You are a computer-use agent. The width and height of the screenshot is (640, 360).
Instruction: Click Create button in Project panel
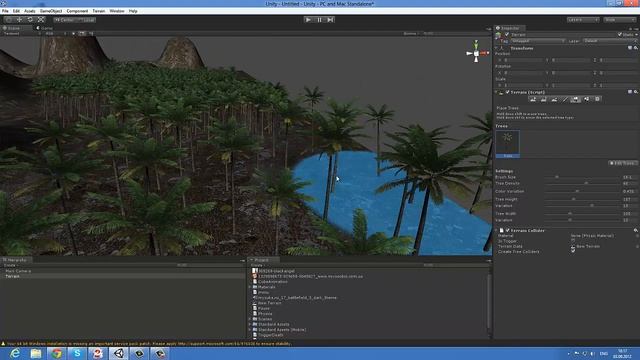coord(257,265)
